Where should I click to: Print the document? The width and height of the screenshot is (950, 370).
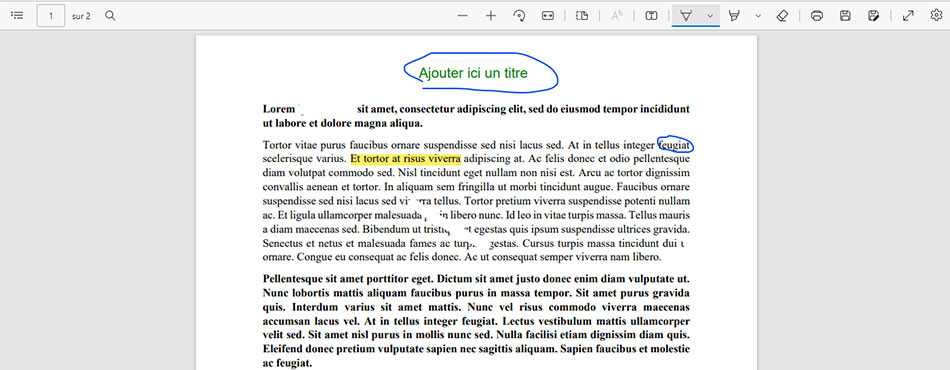click(x=817, y=16)
